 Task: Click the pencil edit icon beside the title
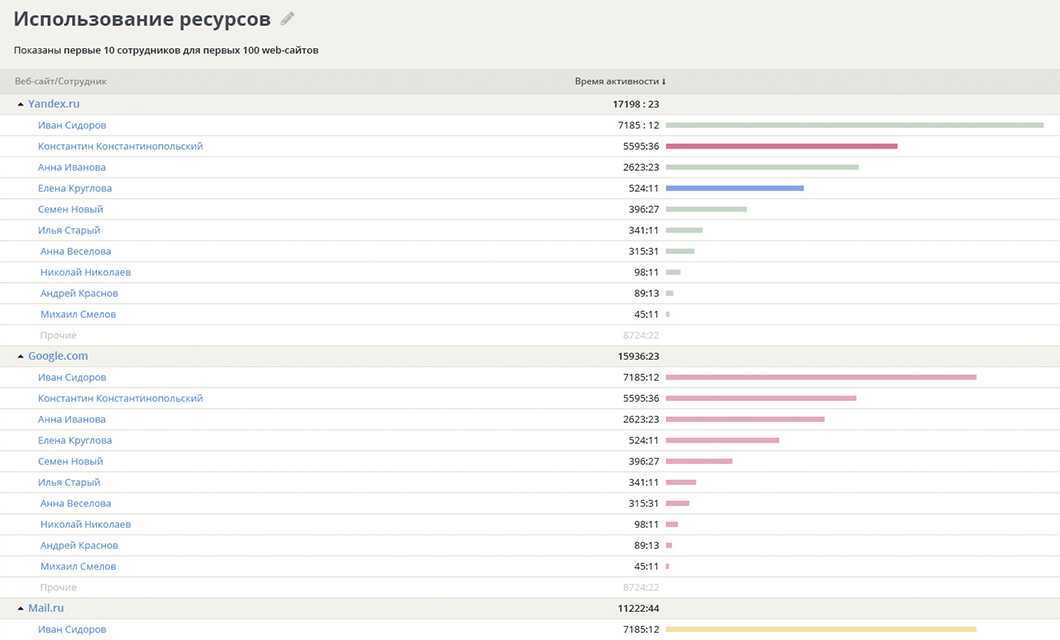pos(288,19)
